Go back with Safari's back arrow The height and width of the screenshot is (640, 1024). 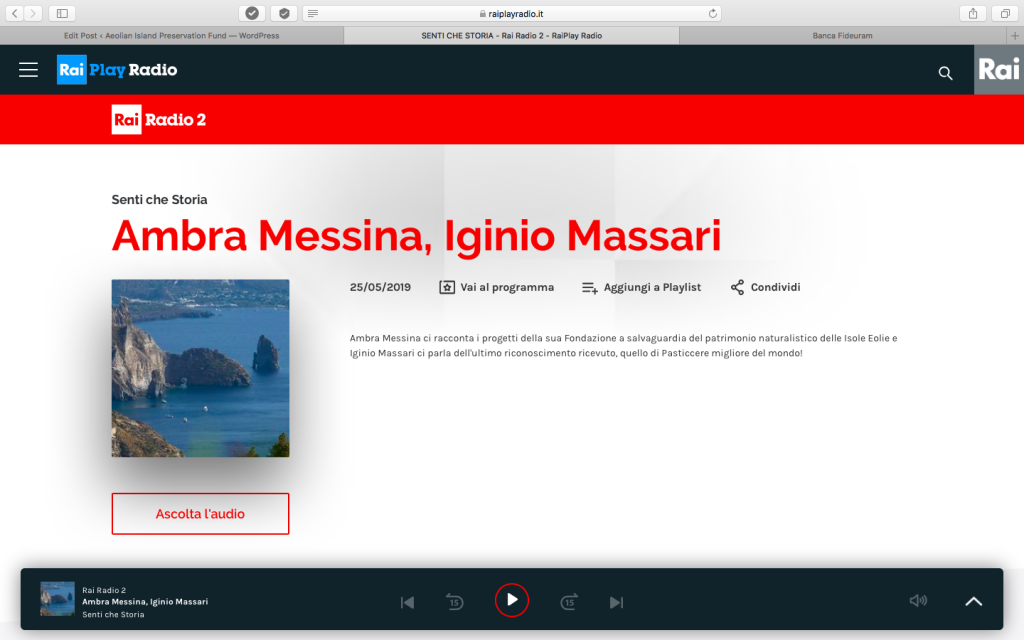tap(14, 13)
